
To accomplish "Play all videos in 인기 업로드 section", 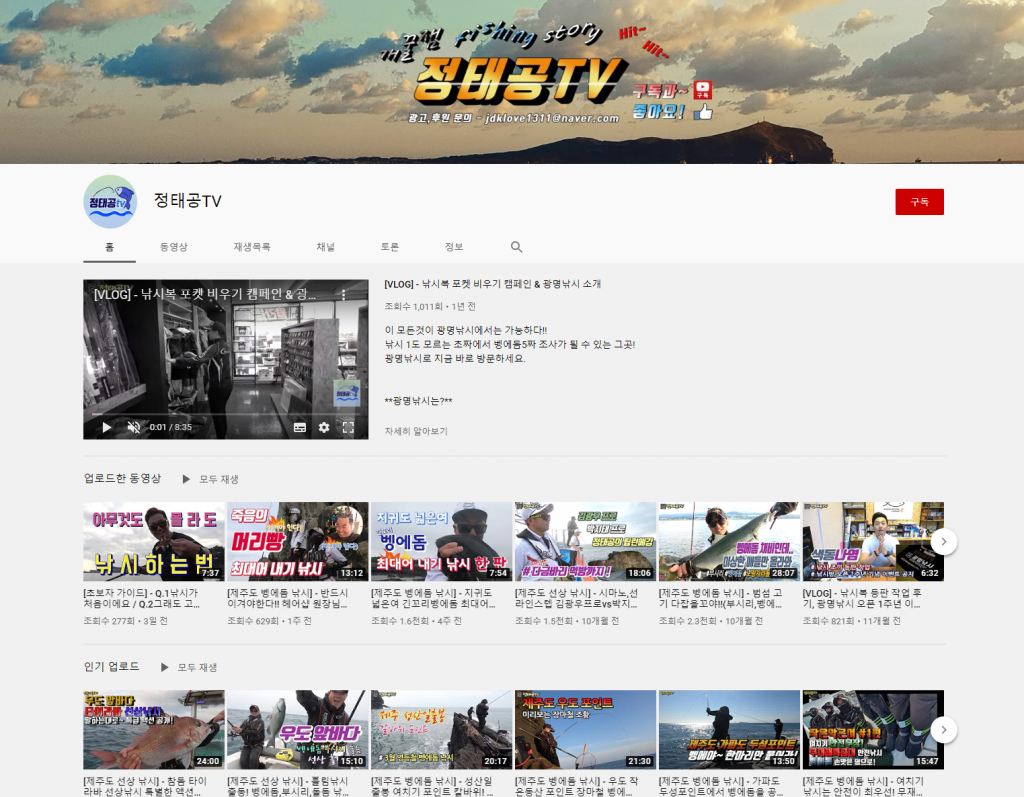I will 189,667.
